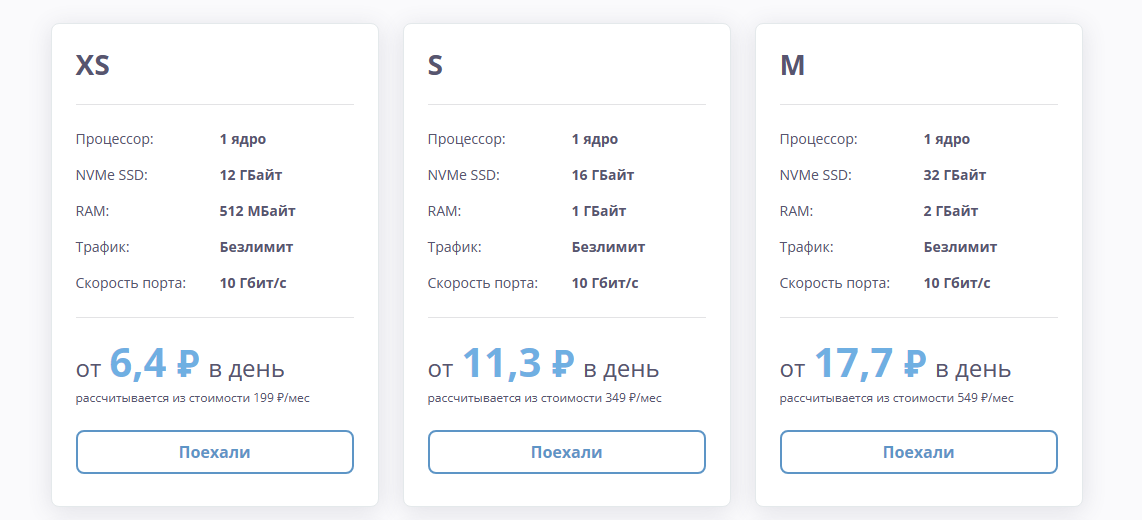Click the 1 ГБайт RAM value
1142x520 pixels.
[x=599, y=211]
